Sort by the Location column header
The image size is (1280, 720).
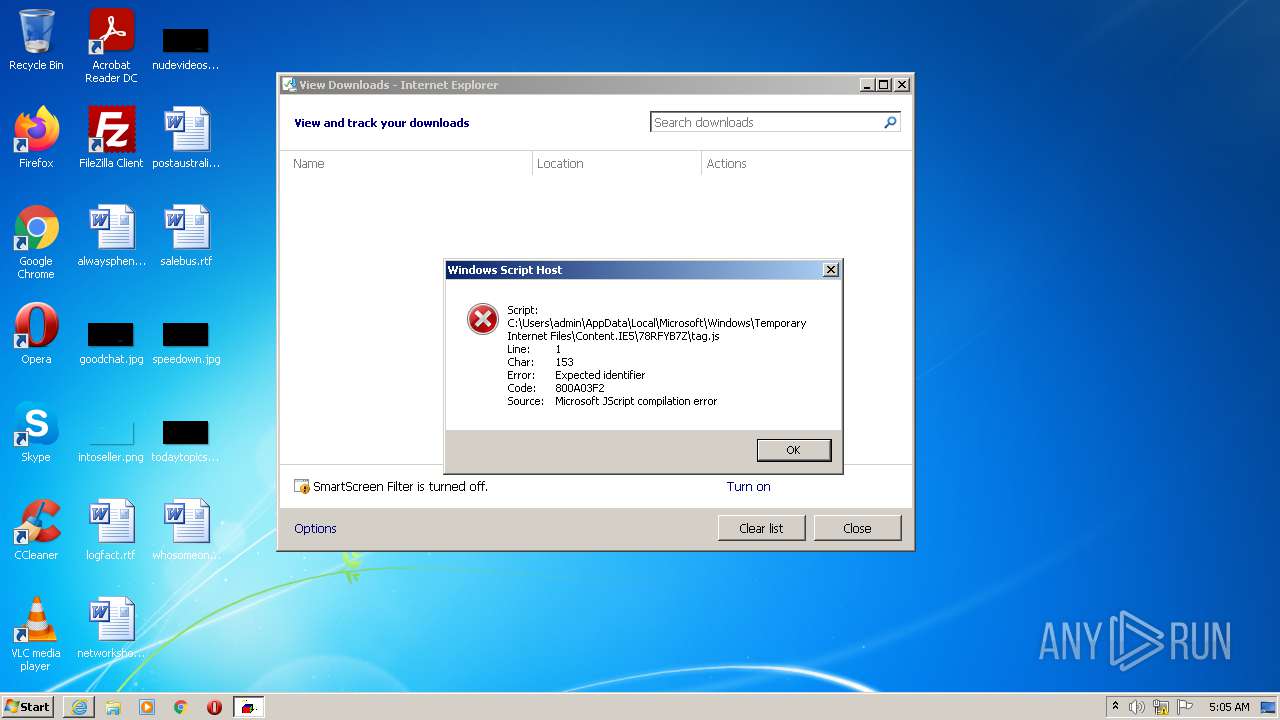tap(617, 163)
